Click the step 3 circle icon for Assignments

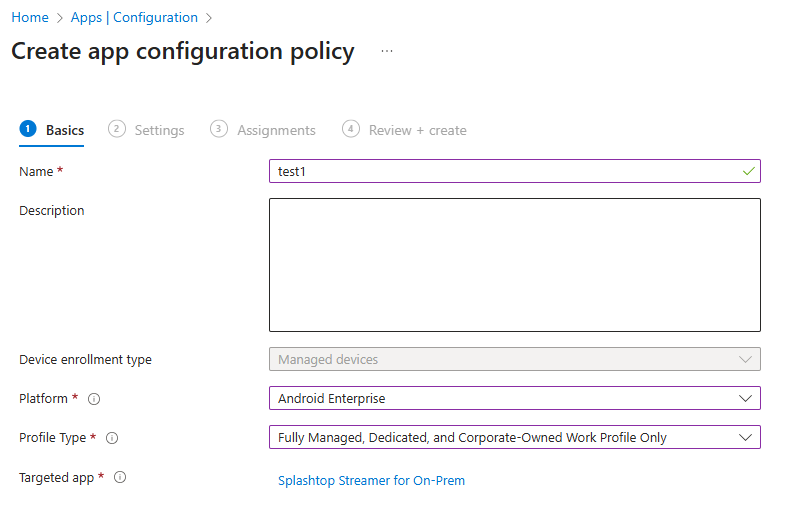coord(218,129)
